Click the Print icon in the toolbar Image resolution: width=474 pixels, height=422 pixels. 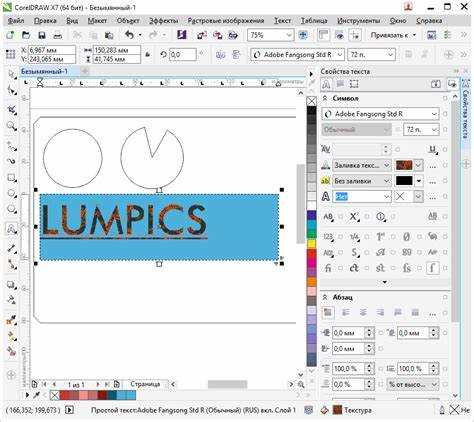click(x=58, y=35)
